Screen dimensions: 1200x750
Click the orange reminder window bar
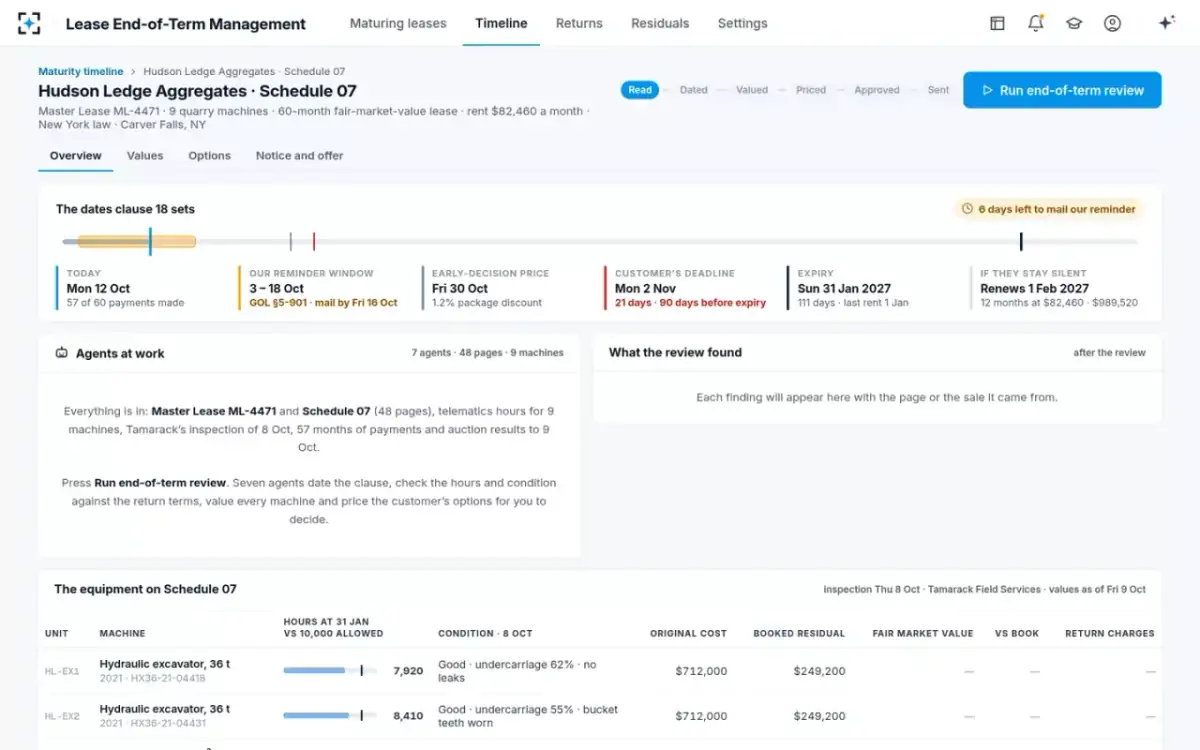tap(136, 241)
